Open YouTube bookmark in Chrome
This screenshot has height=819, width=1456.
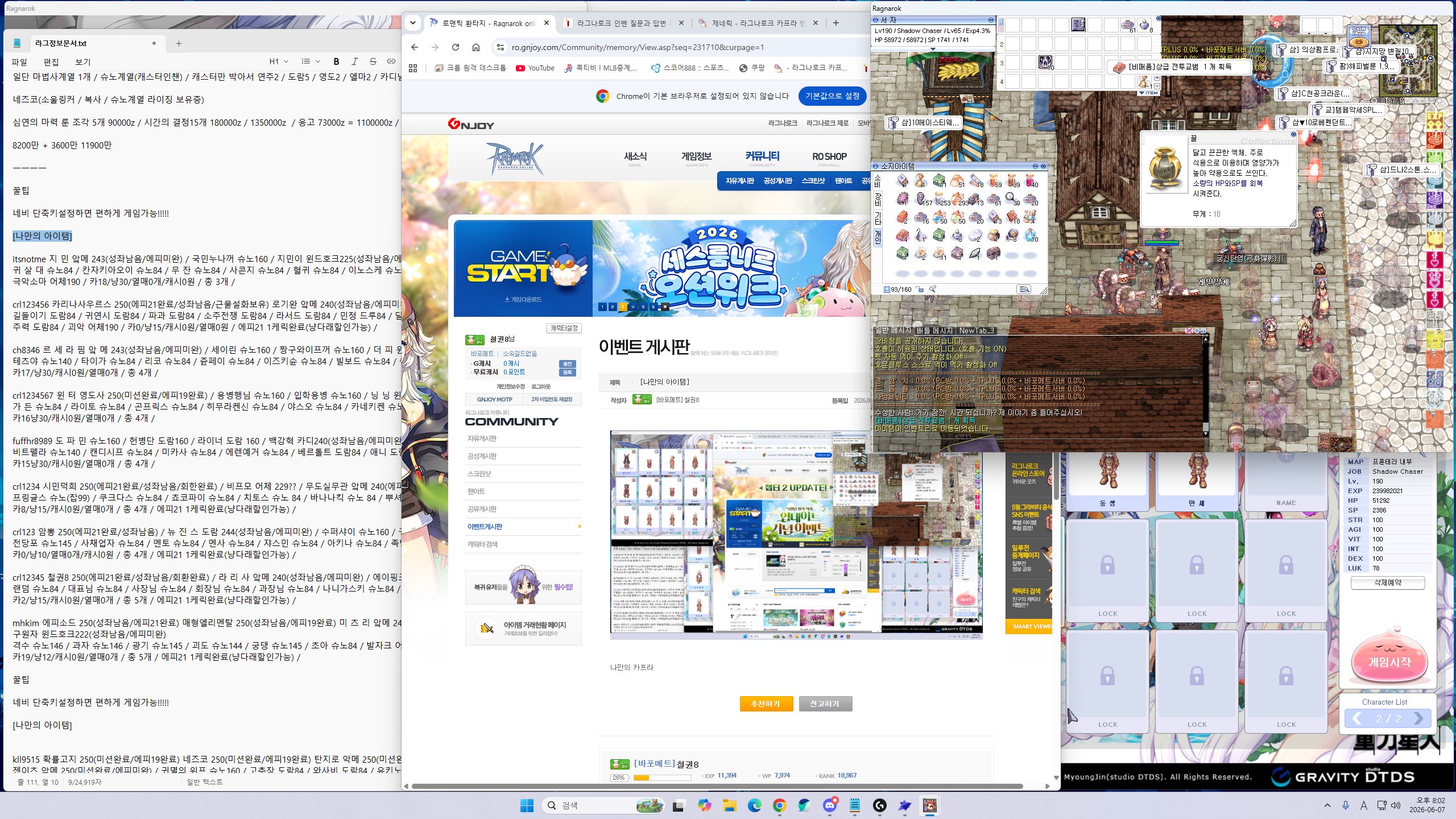click(535, 68)
